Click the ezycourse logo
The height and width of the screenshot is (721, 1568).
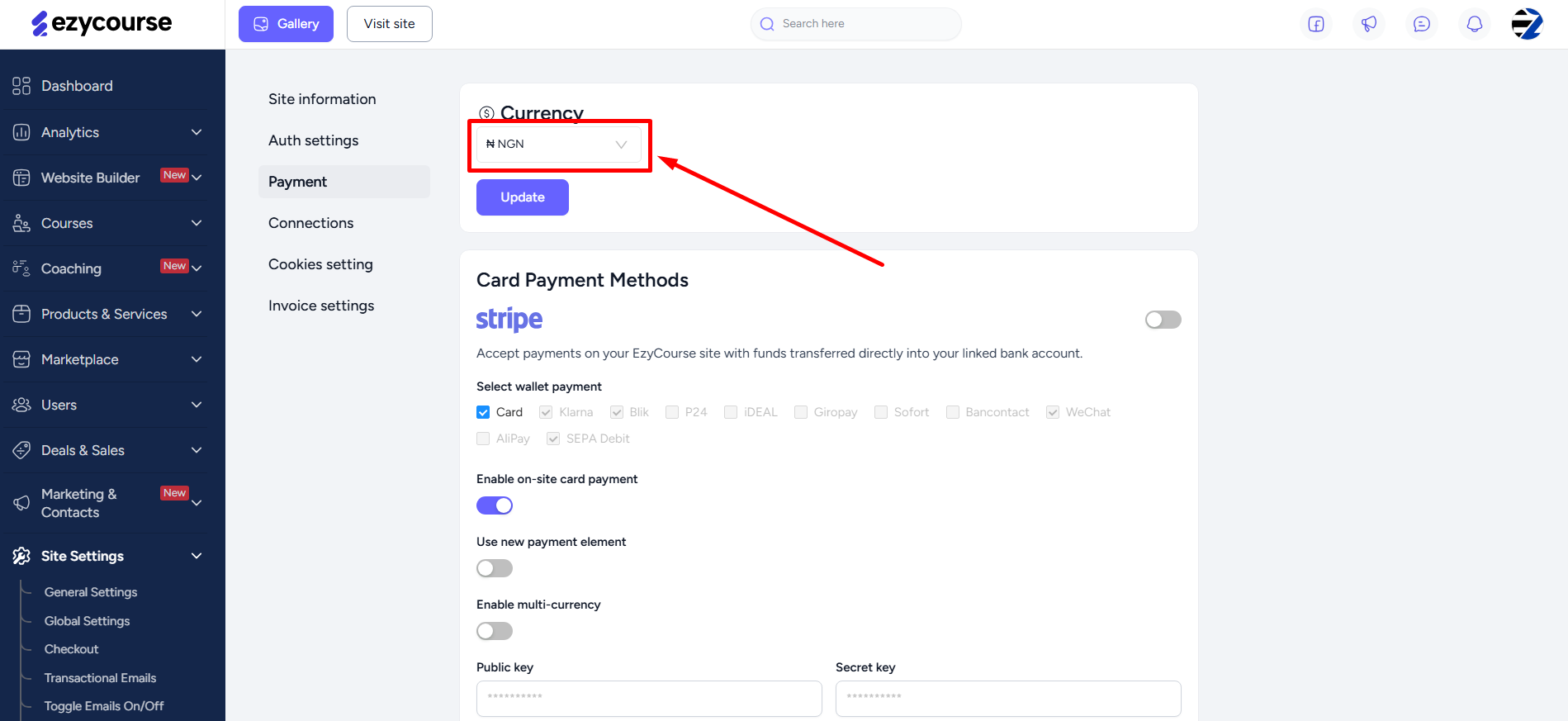click(x=102, y=23)
